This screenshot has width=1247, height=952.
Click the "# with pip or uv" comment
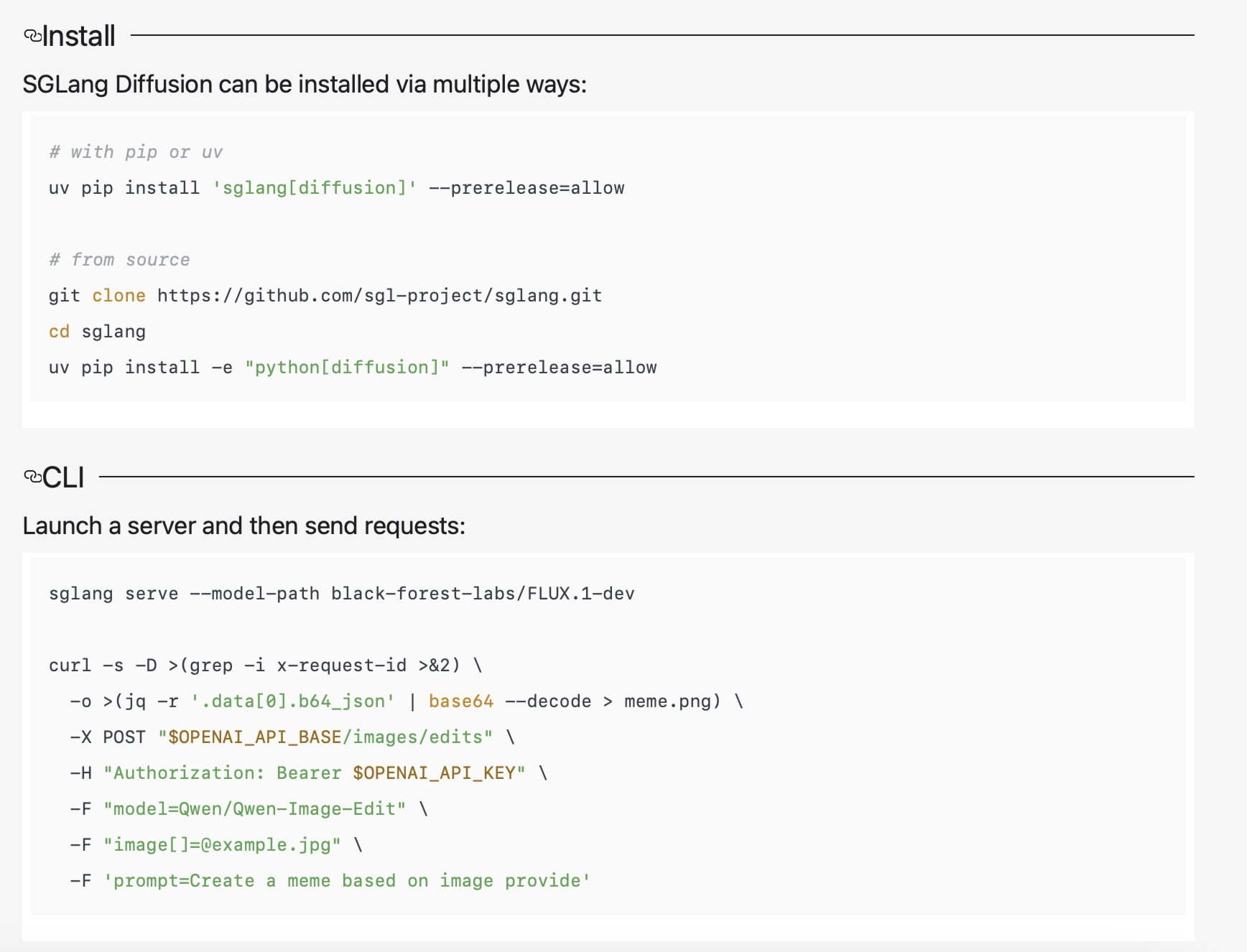[x=136, y=152]
